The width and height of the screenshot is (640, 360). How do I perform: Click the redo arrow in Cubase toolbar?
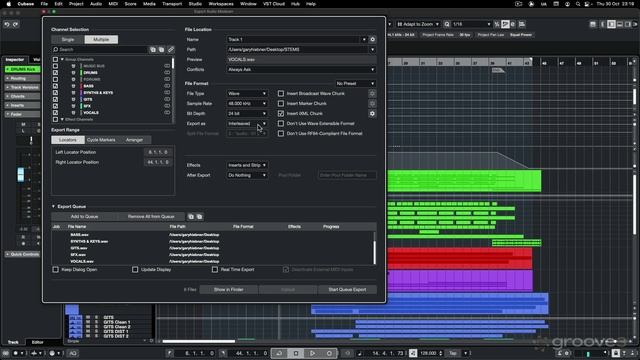16,24
